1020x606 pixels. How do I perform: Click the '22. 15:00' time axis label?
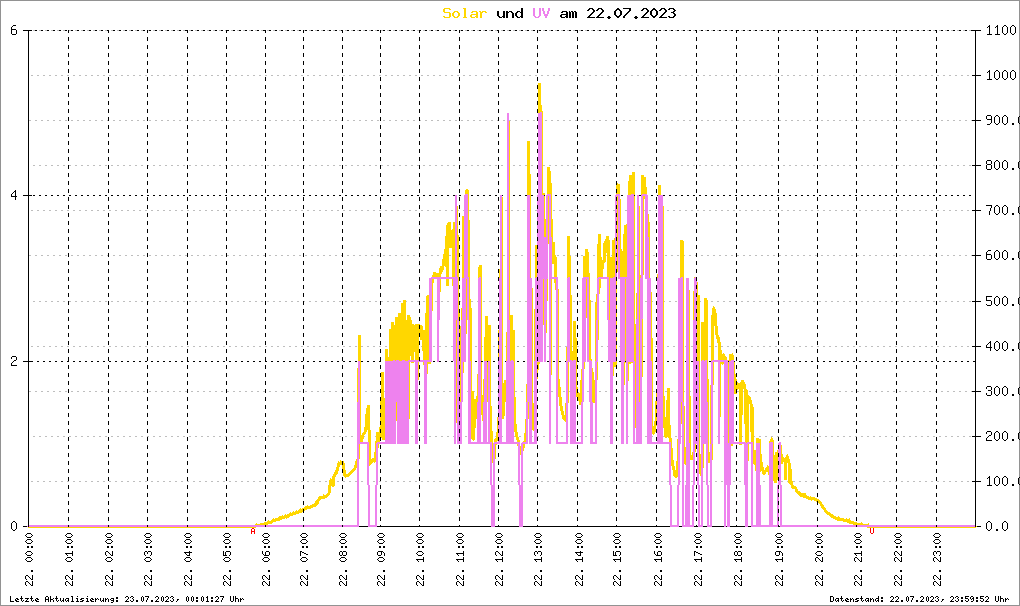pos(617,560)
